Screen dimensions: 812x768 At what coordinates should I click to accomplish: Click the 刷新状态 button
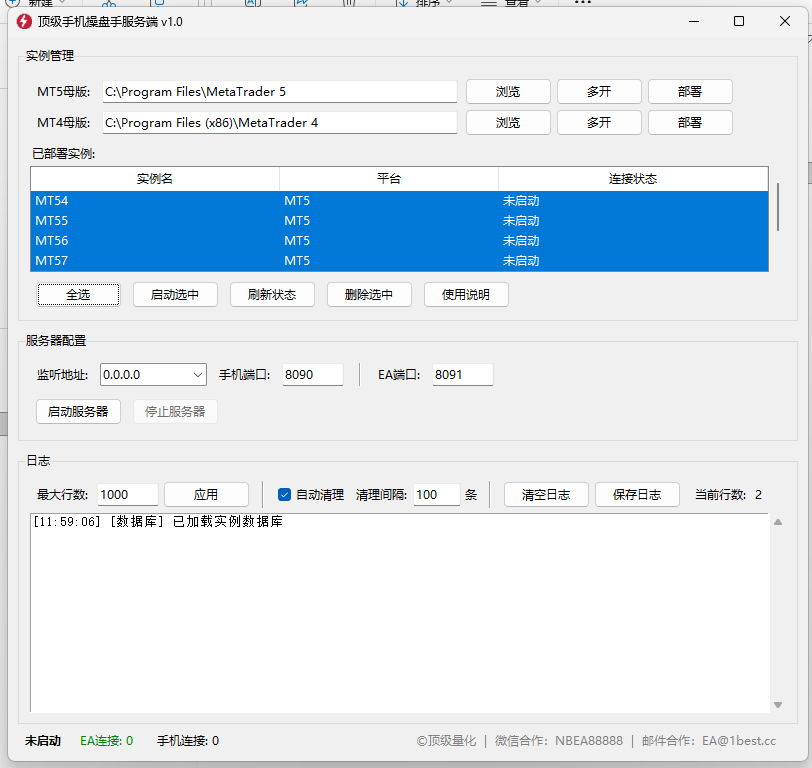(x=272, y=295)
